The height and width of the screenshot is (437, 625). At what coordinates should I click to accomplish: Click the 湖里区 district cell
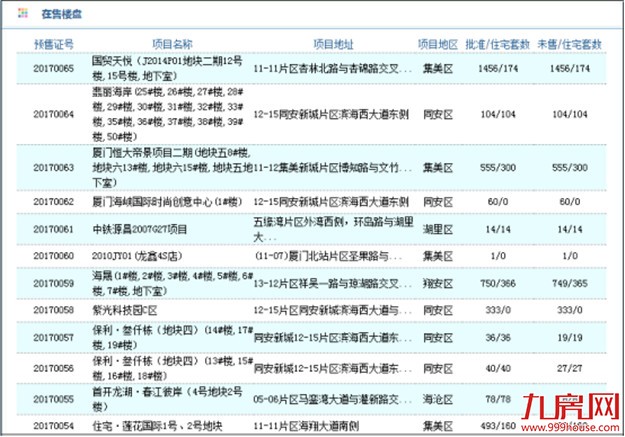pos(438,230)
